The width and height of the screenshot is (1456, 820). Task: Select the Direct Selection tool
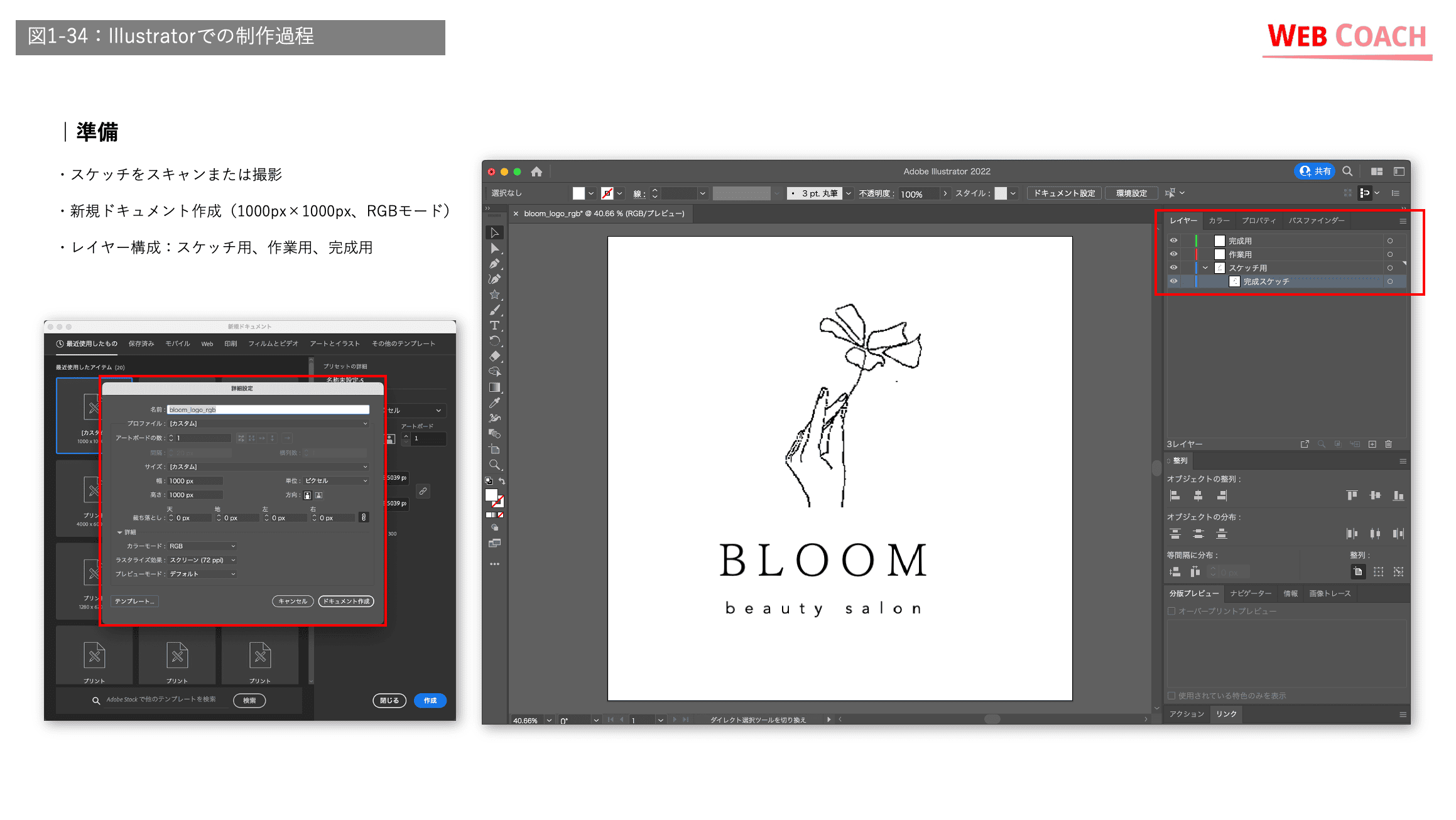[495, 249]
